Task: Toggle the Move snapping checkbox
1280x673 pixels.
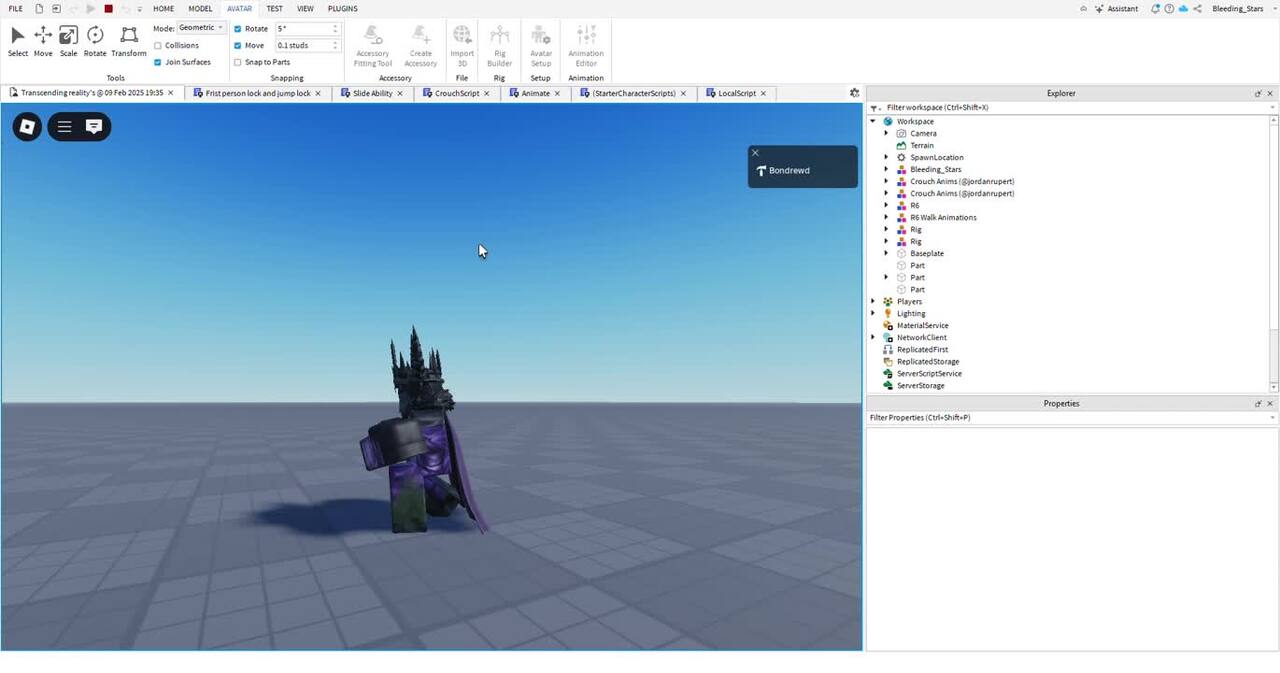Action: tap(238, 45)
